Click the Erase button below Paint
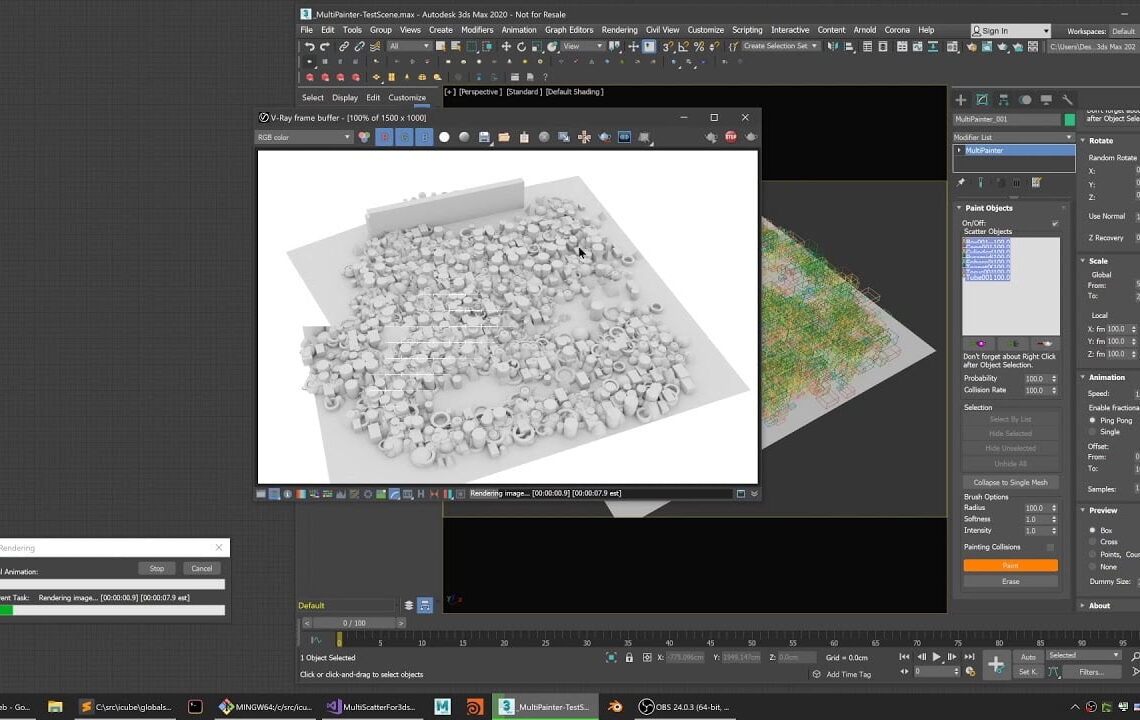Image resolution: width=1140 pixels, height=720 pixels. [x=1010, y=580]
